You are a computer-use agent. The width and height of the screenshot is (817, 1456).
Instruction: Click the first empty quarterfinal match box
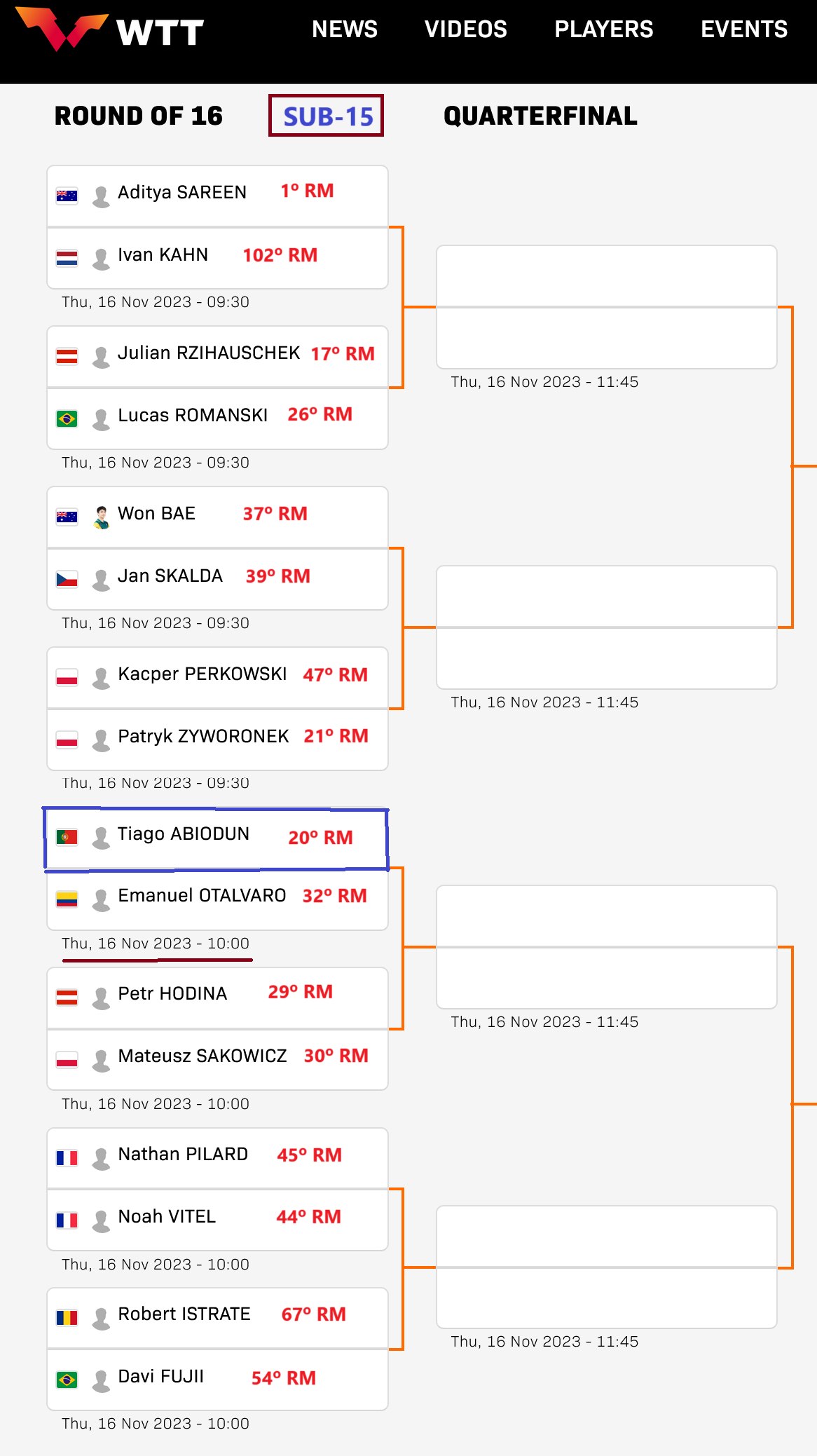coord(607,307)
